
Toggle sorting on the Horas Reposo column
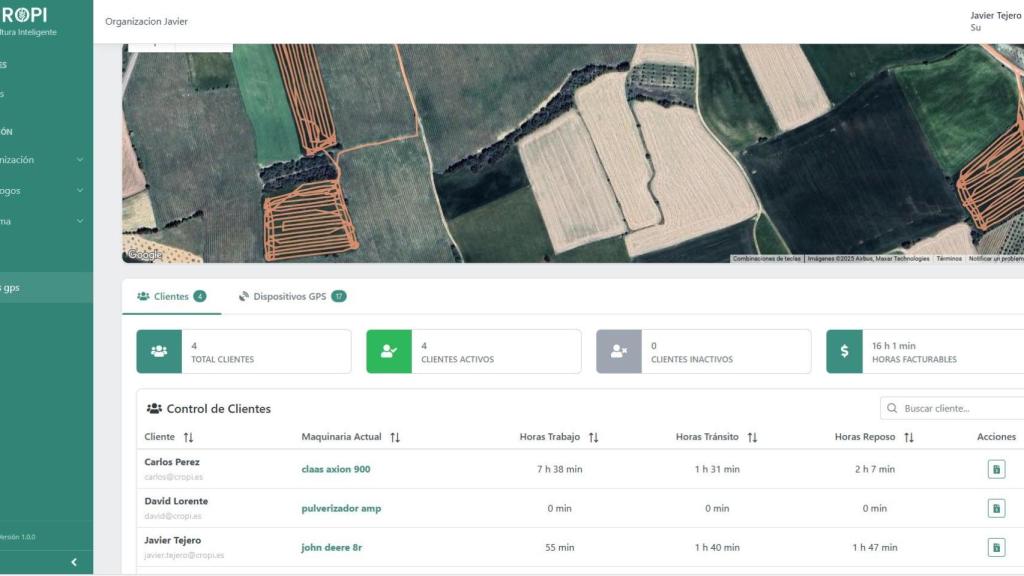(909, 437)
